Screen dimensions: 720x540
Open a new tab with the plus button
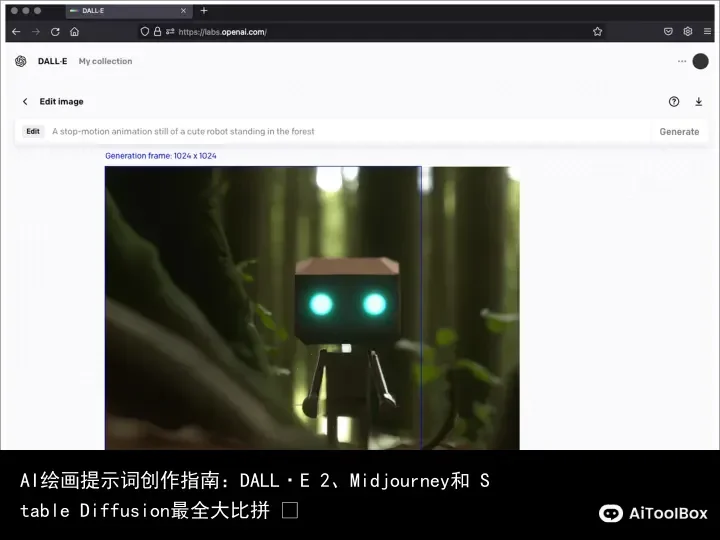pos(204,11)
